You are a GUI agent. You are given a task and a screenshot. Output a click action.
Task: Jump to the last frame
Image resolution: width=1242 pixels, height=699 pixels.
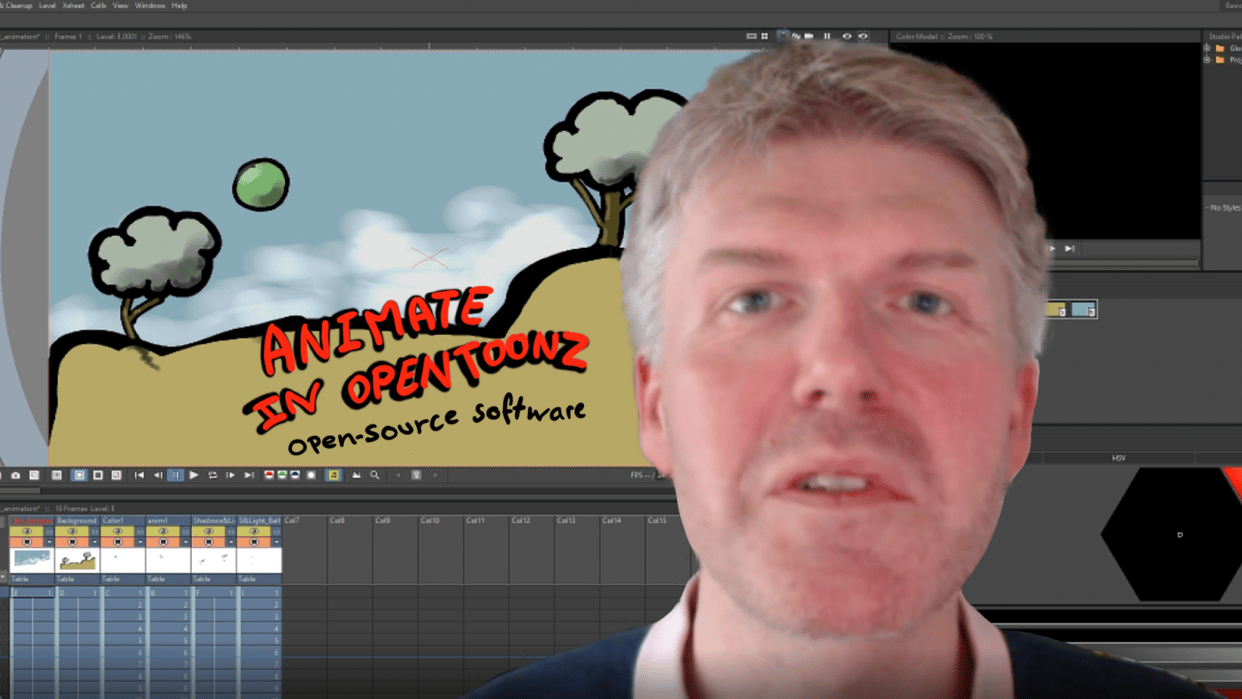249,475
